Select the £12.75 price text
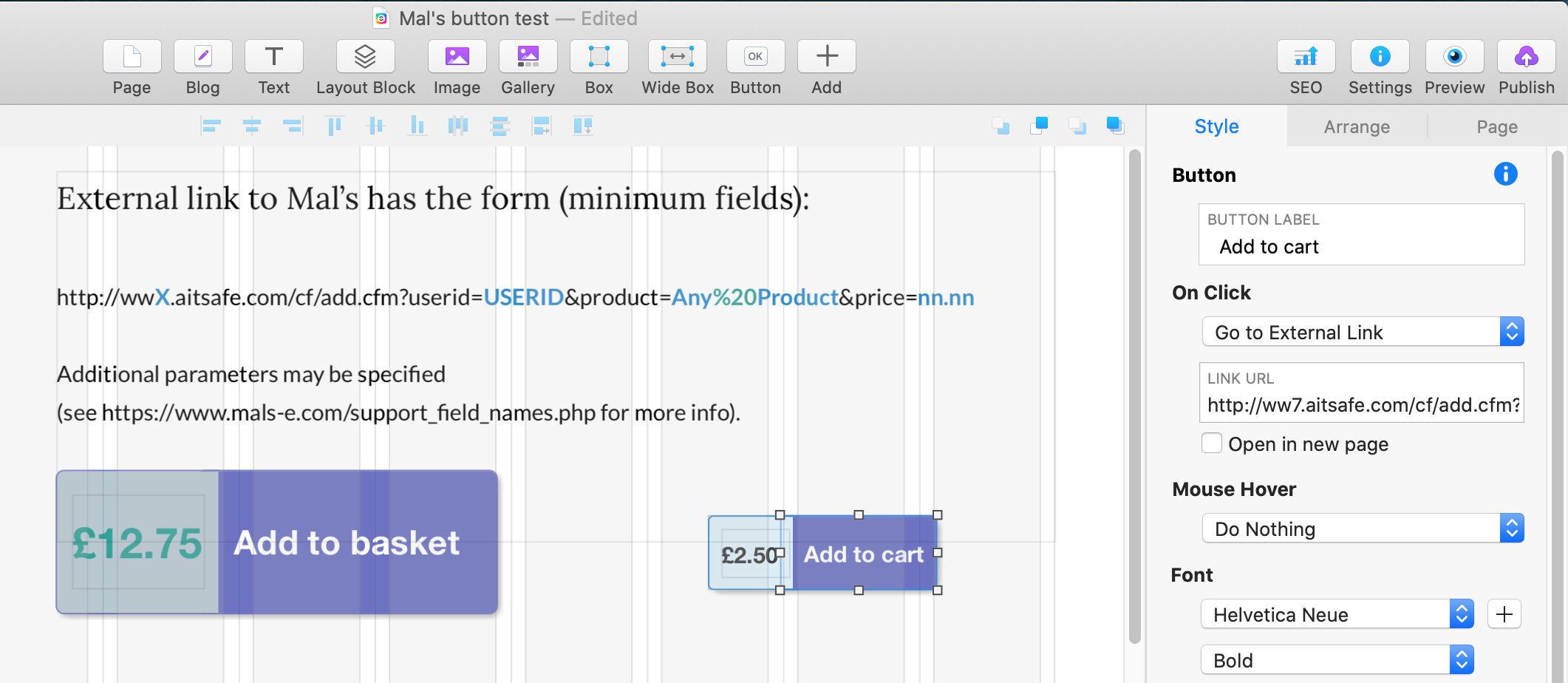Viewport: 1568px width, 683px height. [137, 543]
